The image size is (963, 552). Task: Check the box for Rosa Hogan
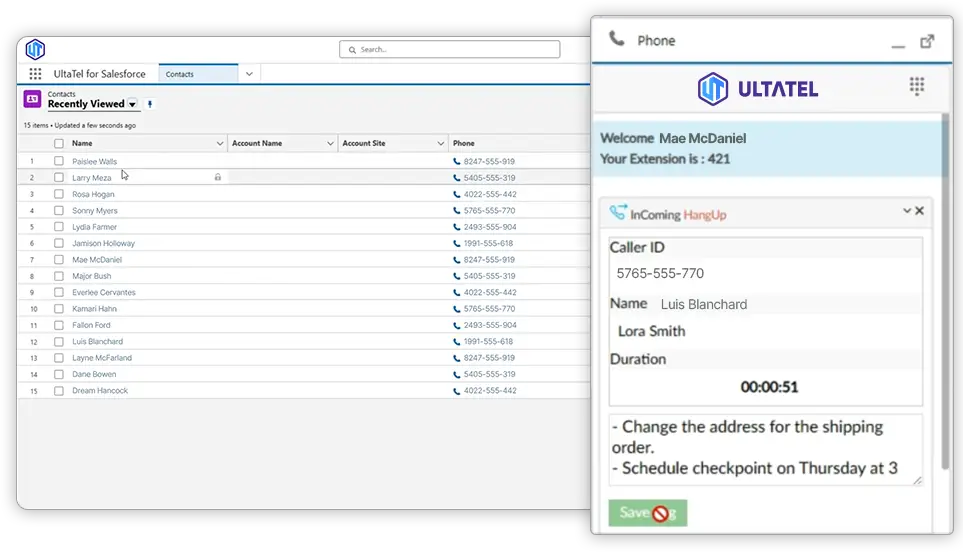tap(59, 194)
